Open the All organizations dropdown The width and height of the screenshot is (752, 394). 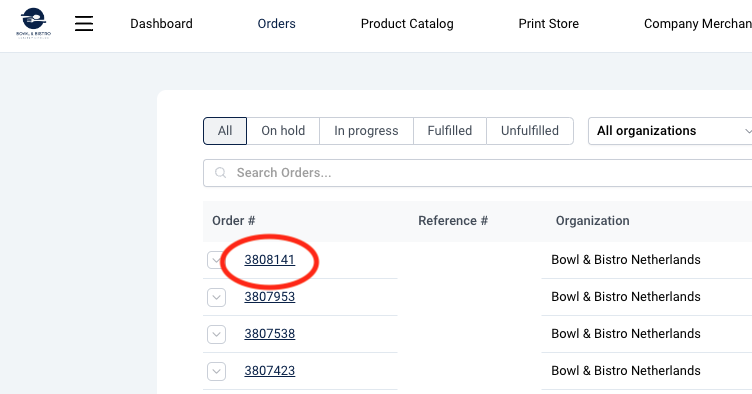[x=671, y=131]
